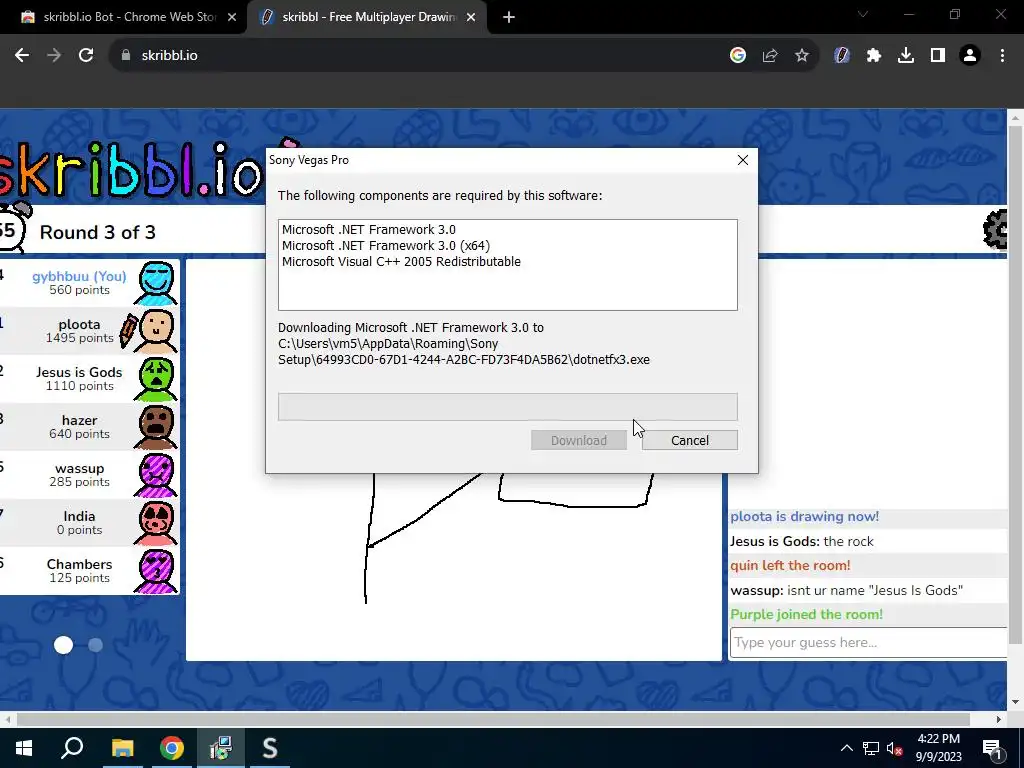Click horizontal scrollbar right arrow
The image size is (1024, 768).
pyautogui.click(x=998, y=720)
